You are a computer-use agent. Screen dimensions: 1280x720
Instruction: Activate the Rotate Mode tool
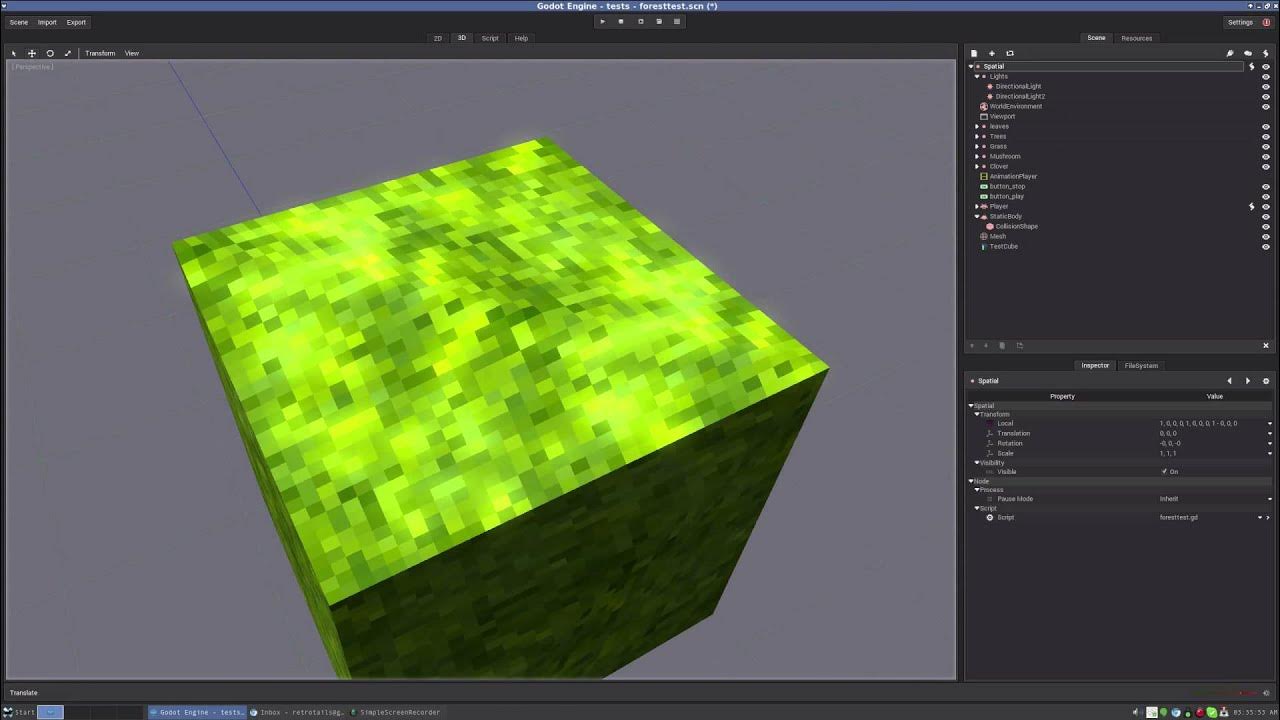click(x=50, y=53)
